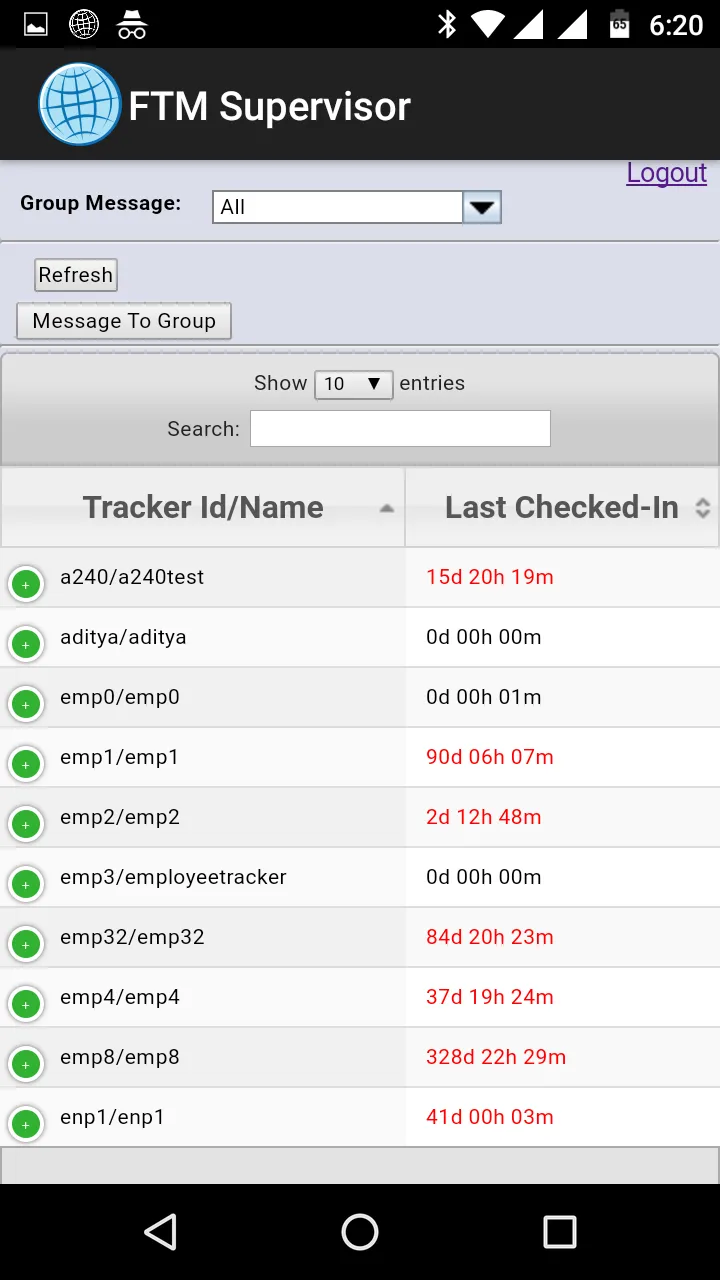The image size is (720, 1280).
Task: Click the 90d 06h 07m check-in value
Action: click(x=490, y=757)
